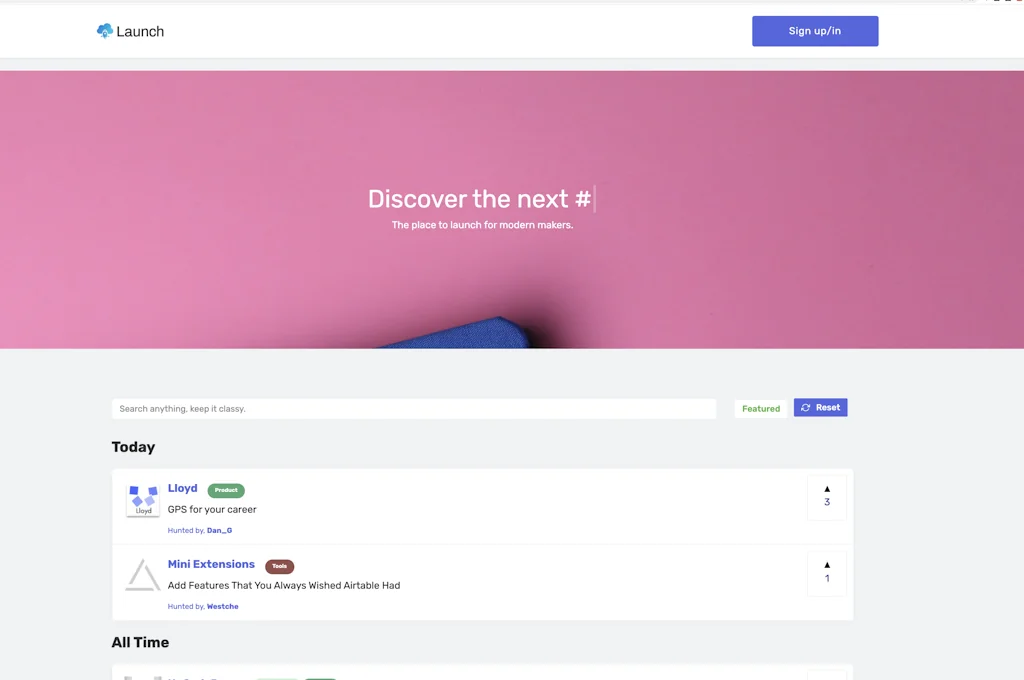This screenshot has width=1024, height=680.
Task: Click the 'GPS for your career' description
Action: click(x=212, y=510)
